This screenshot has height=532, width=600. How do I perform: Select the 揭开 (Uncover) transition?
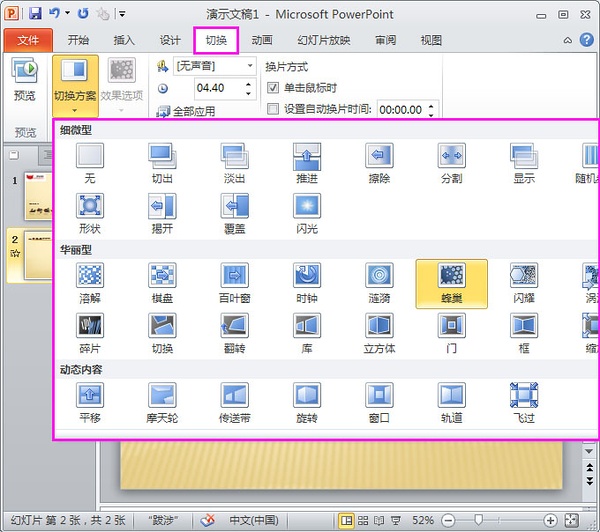click(162, 214)
